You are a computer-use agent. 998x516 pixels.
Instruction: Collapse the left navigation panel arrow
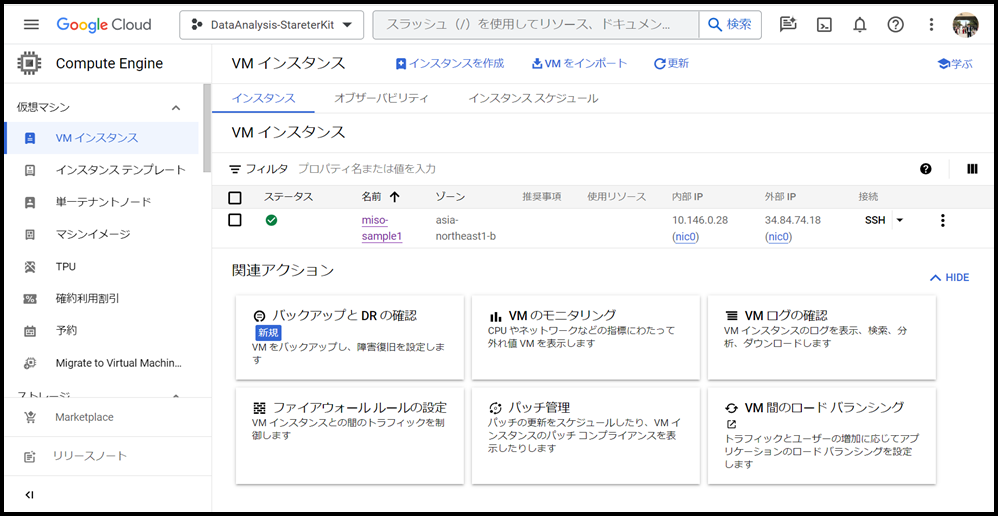pyautogui.click(x=29, y=495)
